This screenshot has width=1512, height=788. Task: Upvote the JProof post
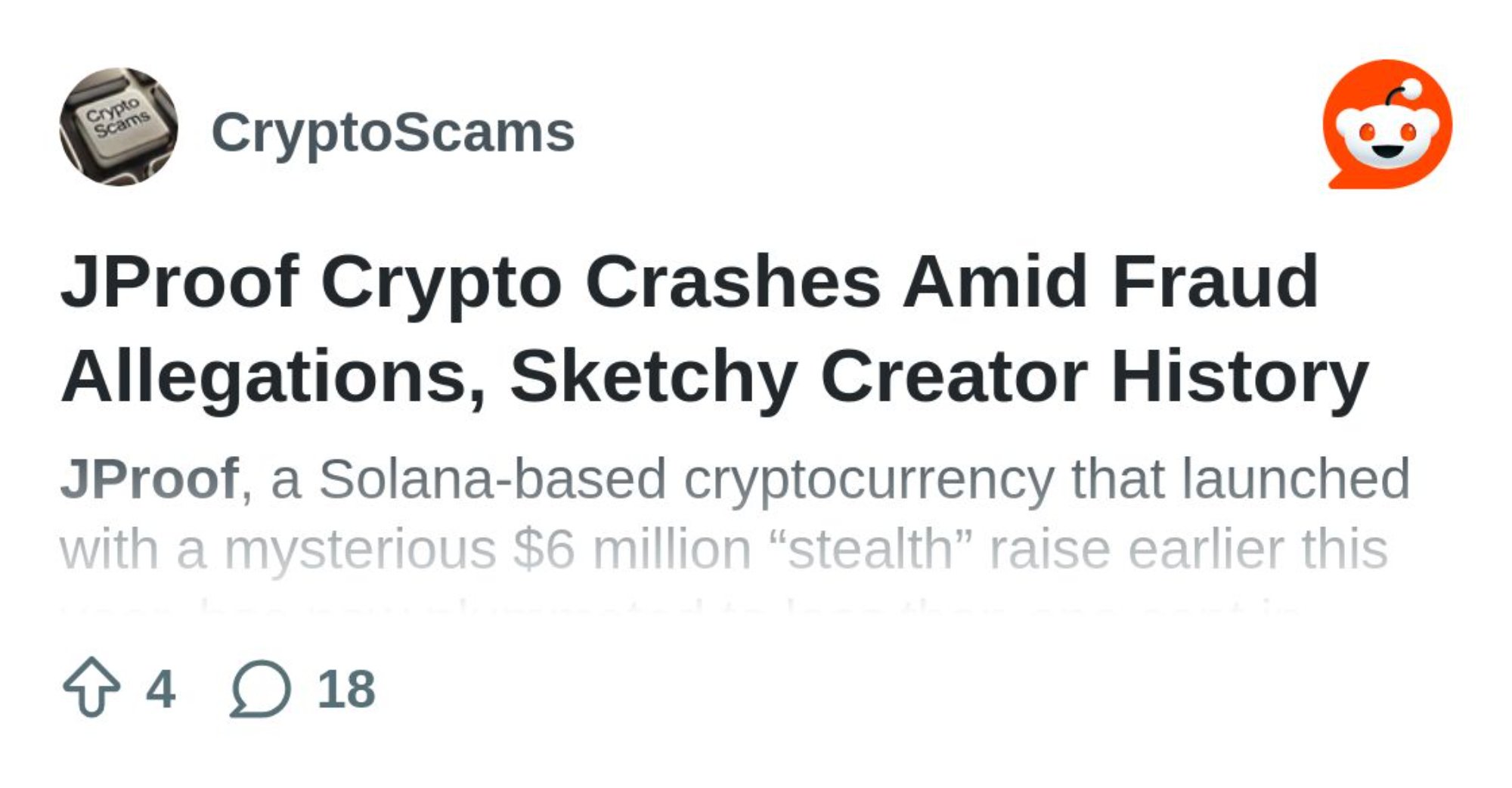(x=91, y=687)
